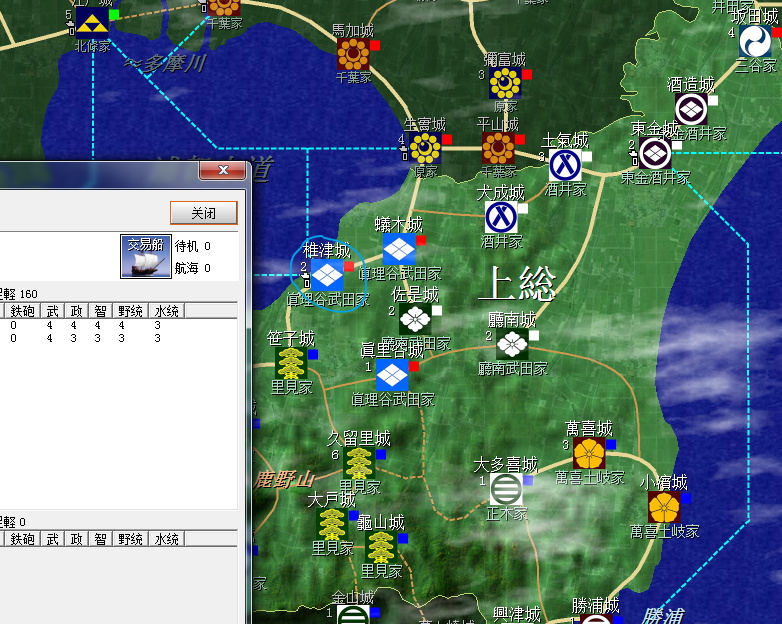The width and height of the screenshot is (782, 624).
Task: Select officer row with stats 0 4 3 3 3 3
Action: point(119,338)
